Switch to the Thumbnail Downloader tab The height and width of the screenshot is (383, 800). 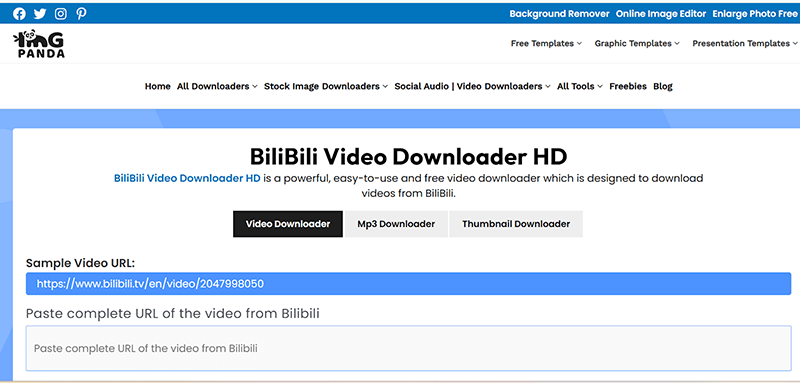click(516, 224)
